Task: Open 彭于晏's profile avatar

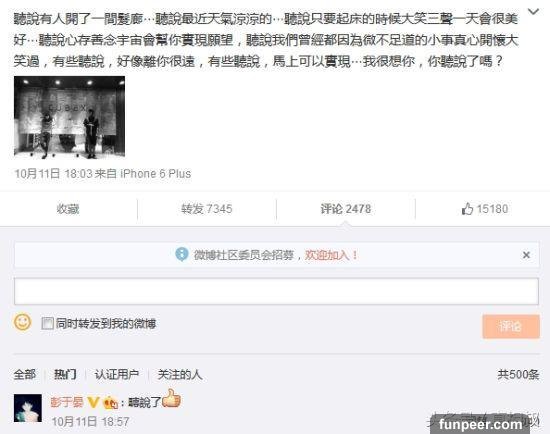Action: [28, 408]
